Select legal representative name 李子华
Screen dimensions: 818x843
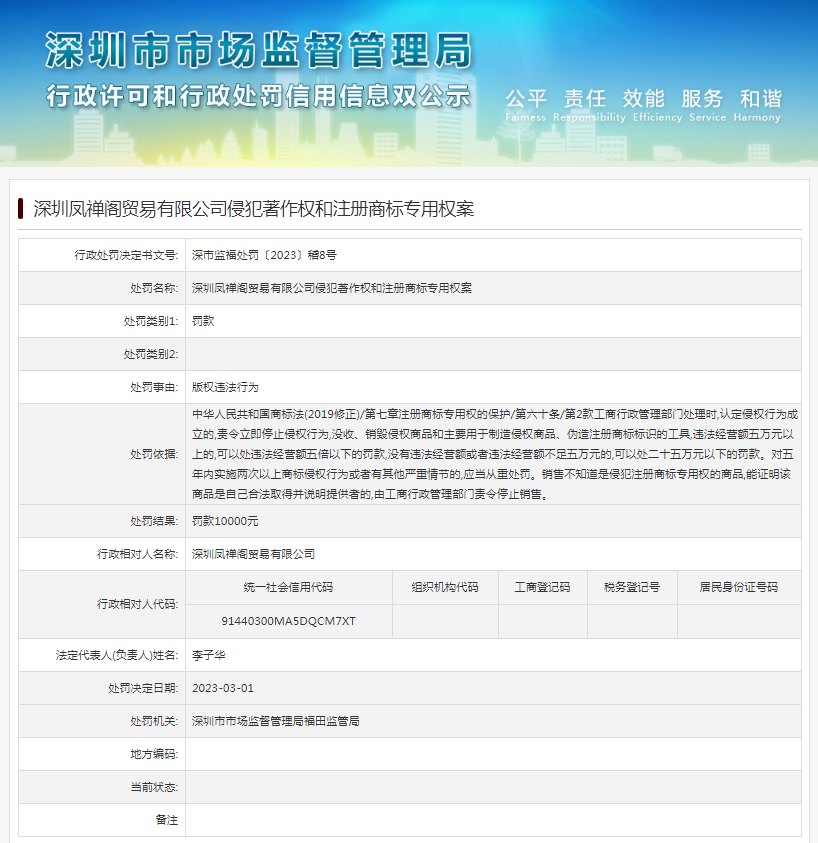tap(208, 655)
